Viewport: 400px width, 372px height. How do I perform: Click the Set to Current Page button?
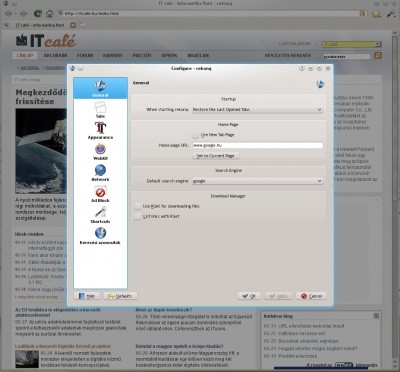point(216,156)
